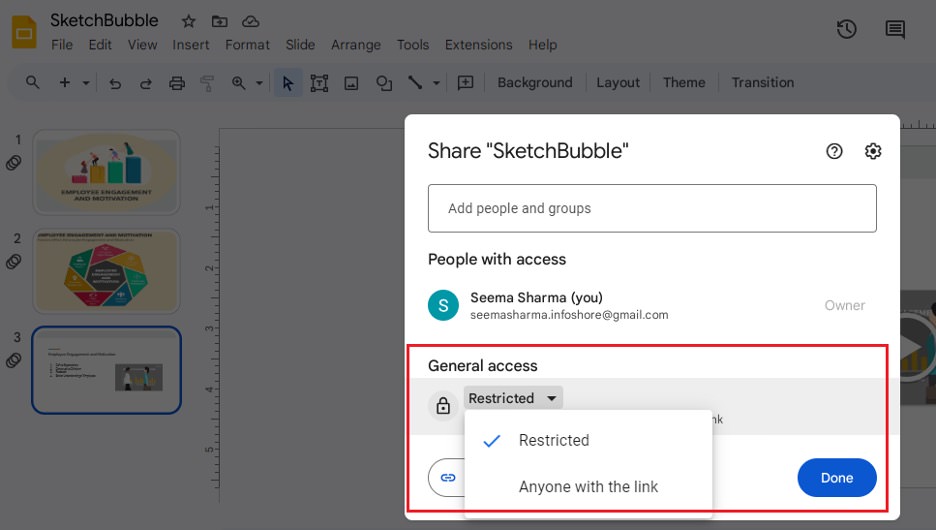The width and height of the screenshot is (936, 530).
Task: Click the add comment toolbar icon
Action: click(x=466, y=82)
